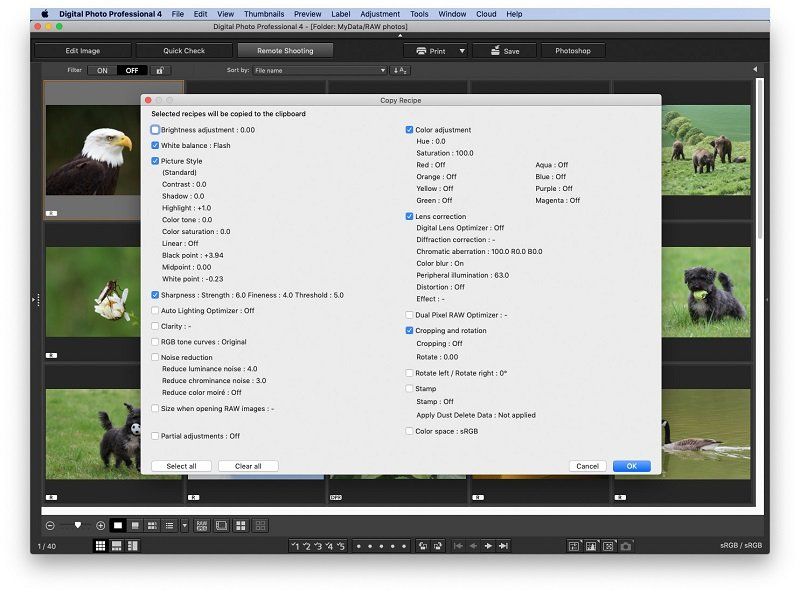Click the padlock icon next to filter buttons

click(160, 72)
